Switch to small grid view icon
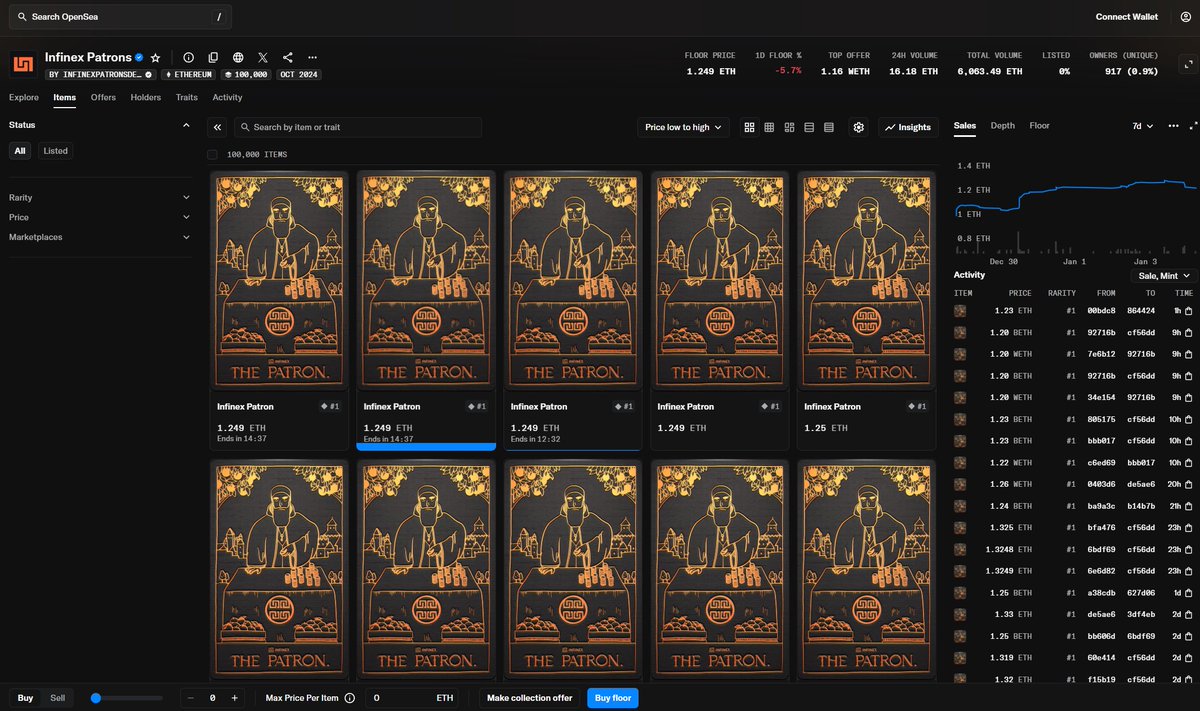The image size is (1200, 711). click(x=769, y=127)
